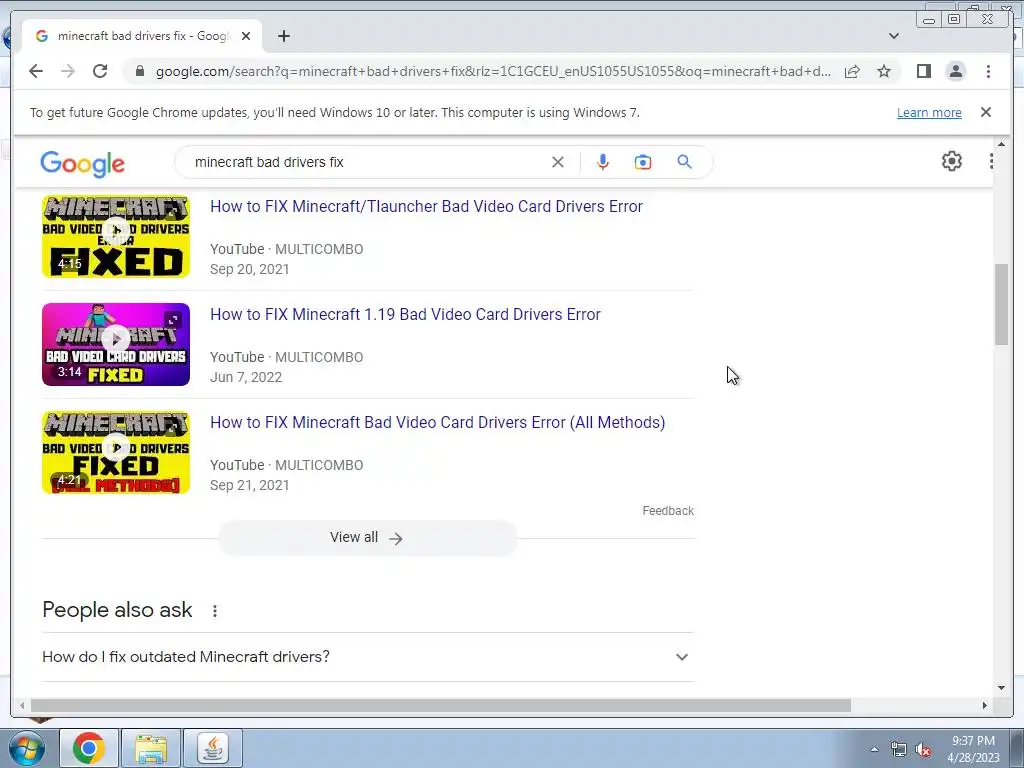Start a voice search with microphone
The image size is (1024, 768).
pyautogui.click(x=603, y=162)
